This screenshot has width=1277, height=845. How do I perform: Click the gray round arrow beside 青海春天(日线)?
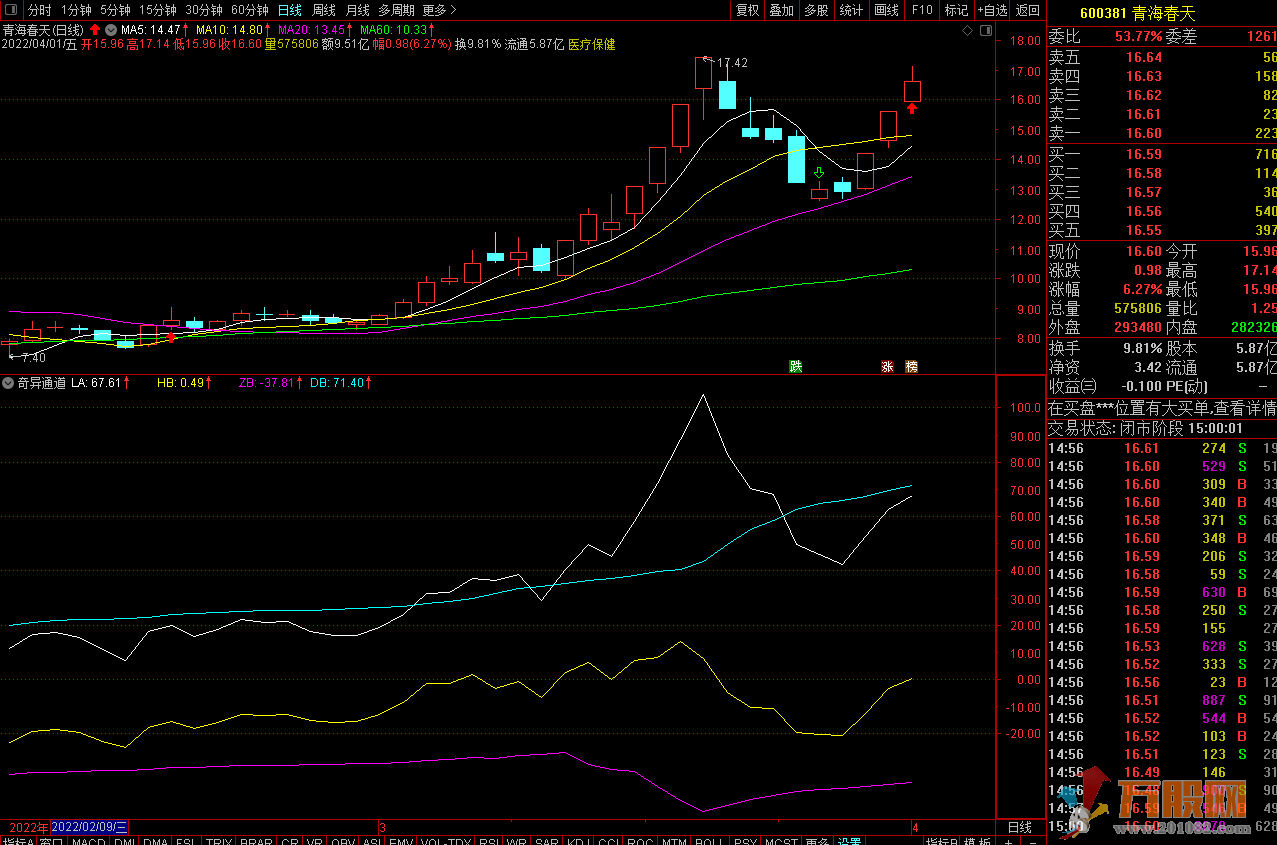click(x=110, y=30)
